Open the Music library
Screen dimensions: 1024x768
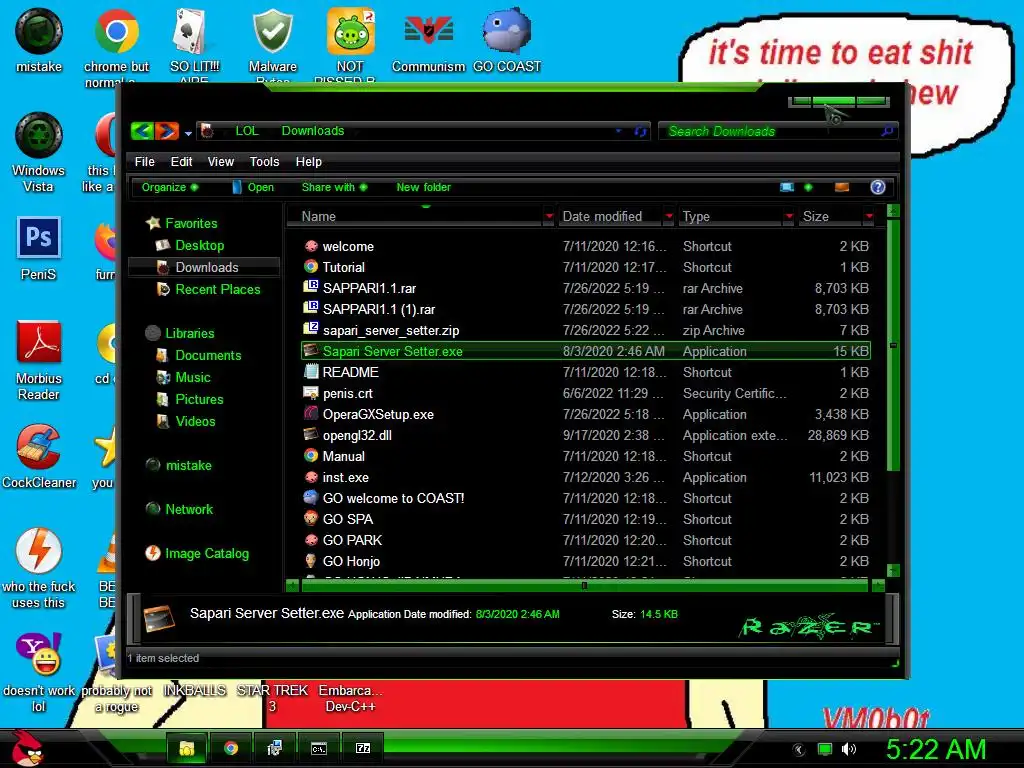coord(193,377)
